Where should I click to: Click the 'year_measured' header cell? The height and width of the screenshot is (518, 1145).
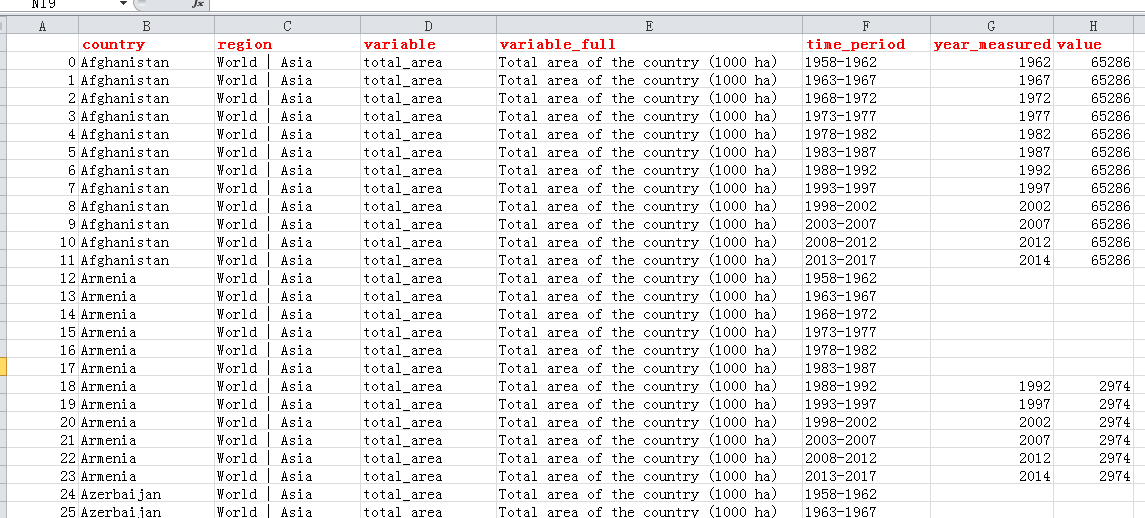click(992, 44)
